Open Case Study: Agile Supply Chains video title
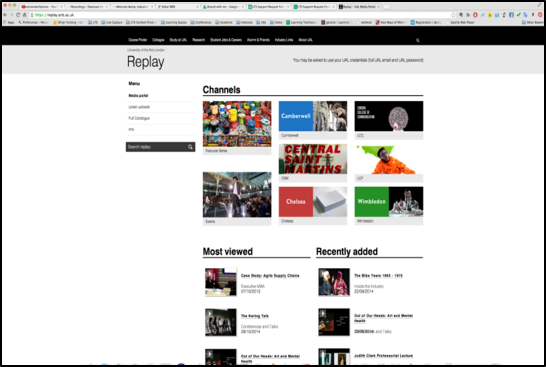This screenshot has width=546, height=367. point(270,276)
